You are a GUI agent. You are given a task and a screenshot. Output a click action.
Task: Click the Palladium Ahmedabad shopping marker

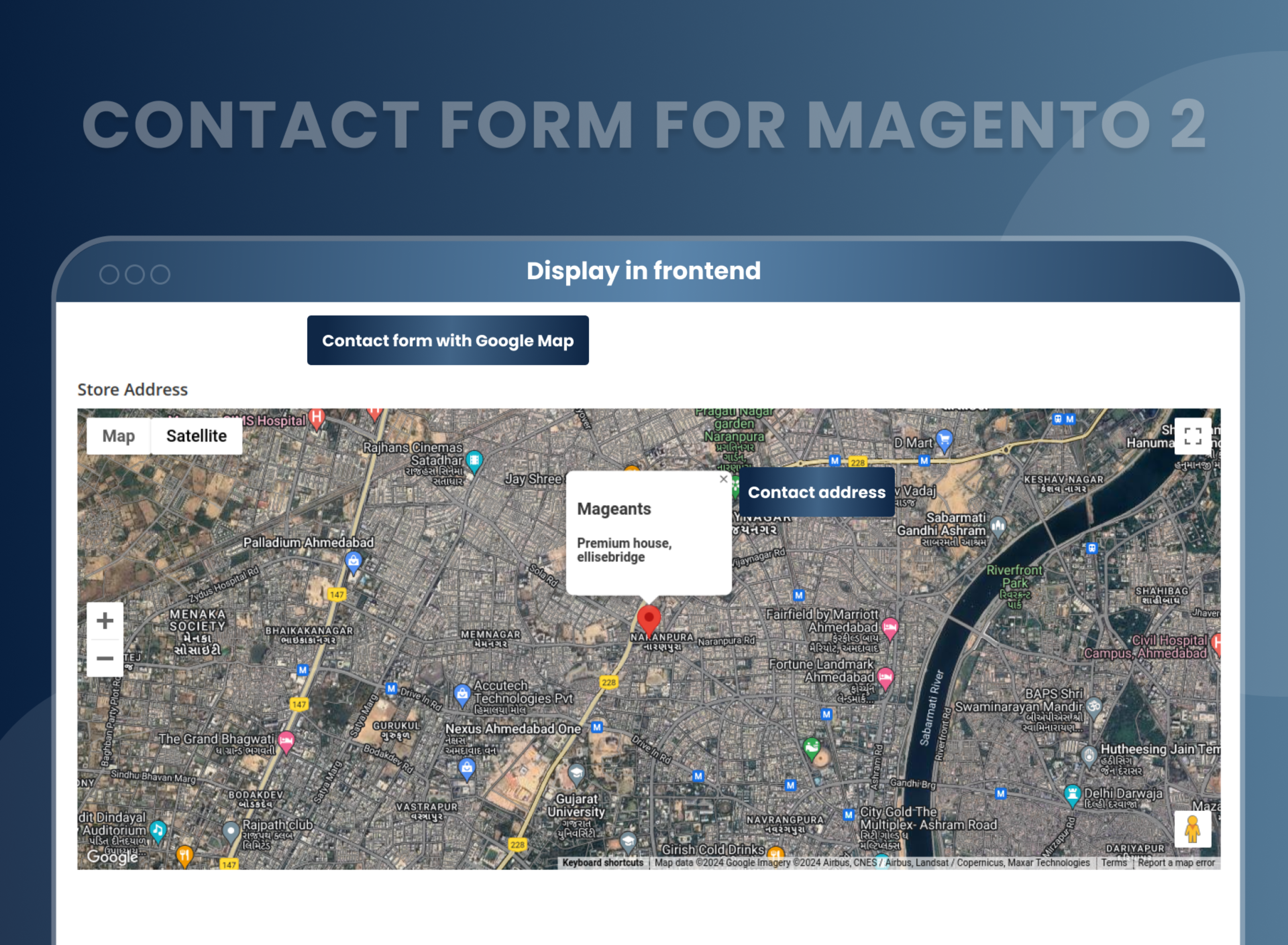[x=353, y=561]
